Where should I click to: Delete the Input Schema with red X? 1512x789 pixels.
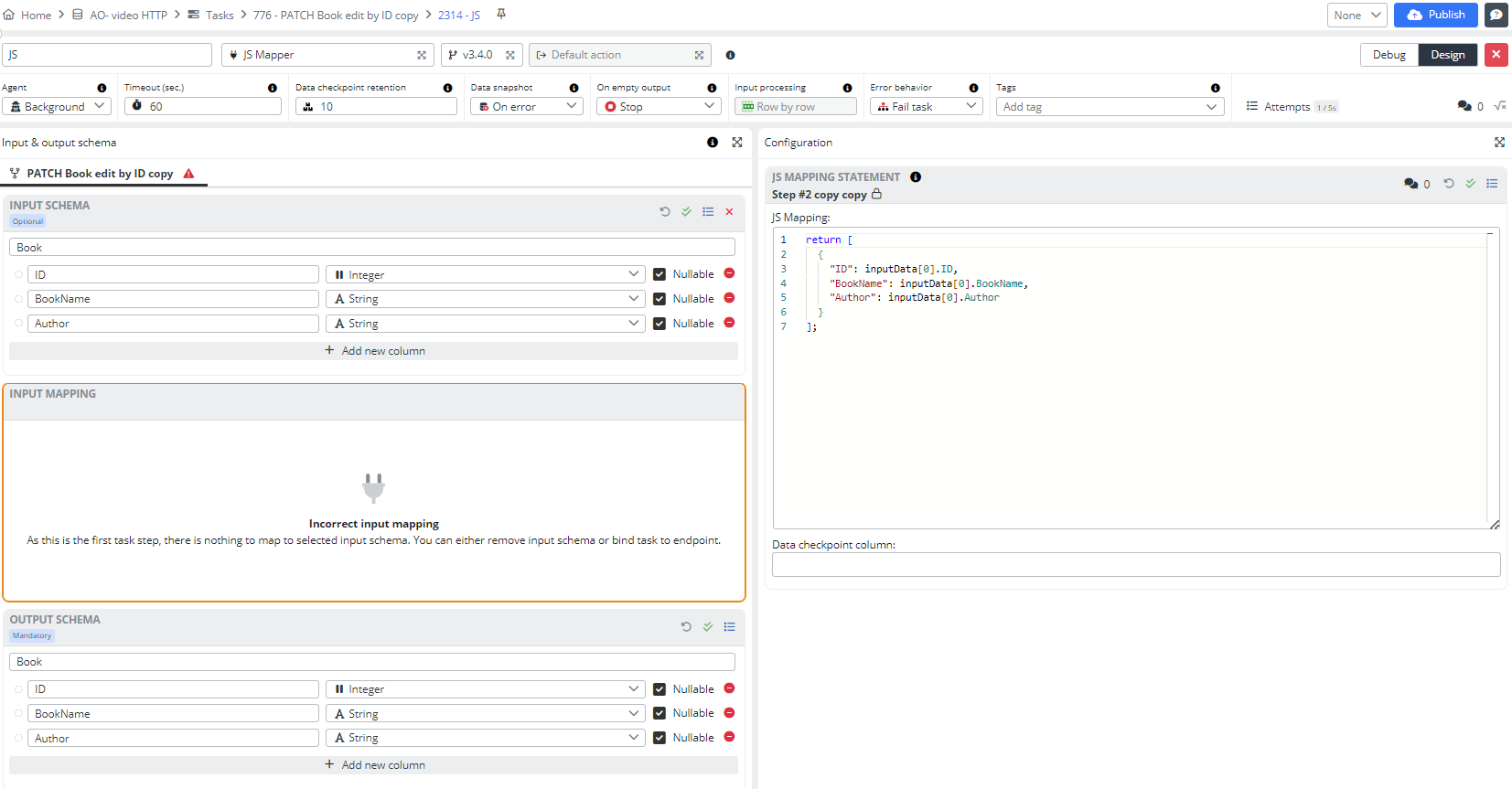click(x=729, y=212)
